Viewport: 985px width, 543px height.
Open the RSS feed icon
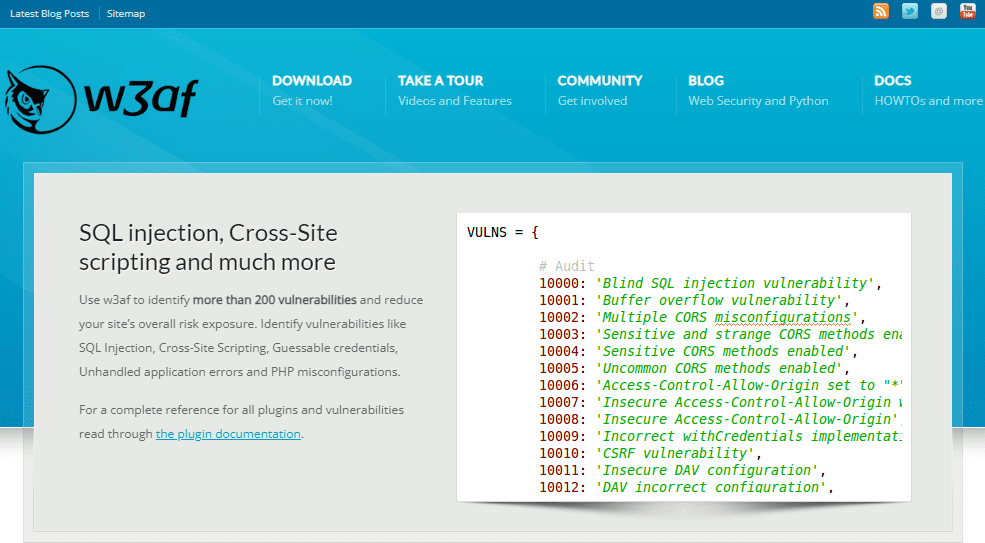tap(881, 11)
